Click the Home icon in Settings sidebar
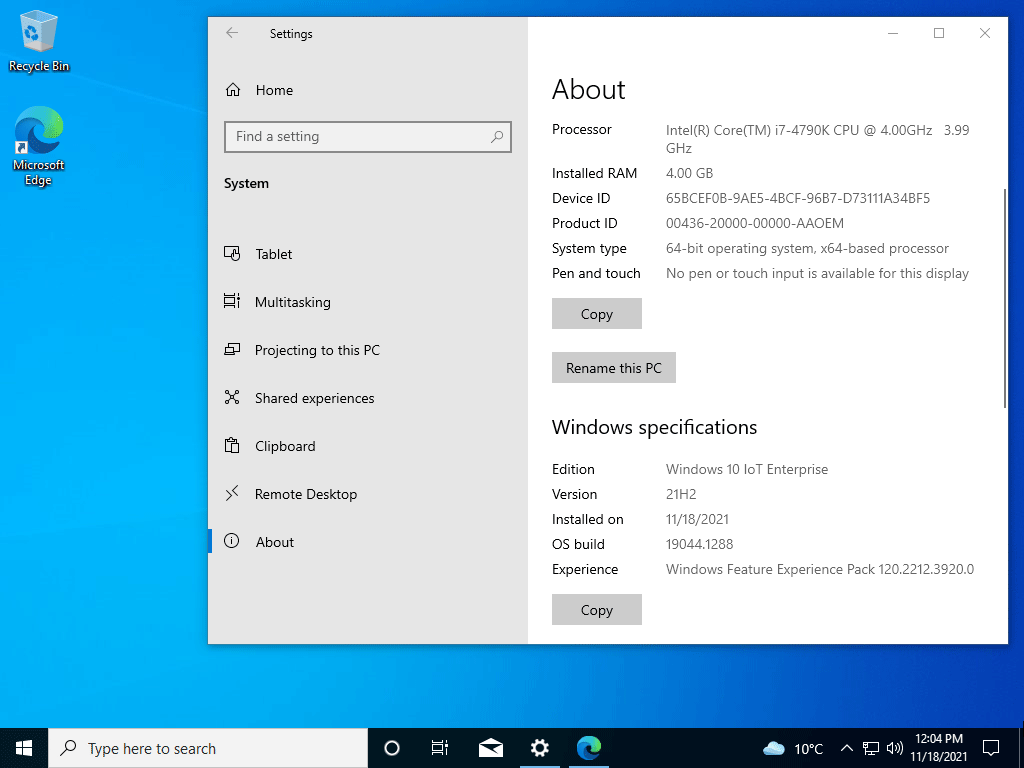Screen dimensions: 1024x768 [232, 90]
